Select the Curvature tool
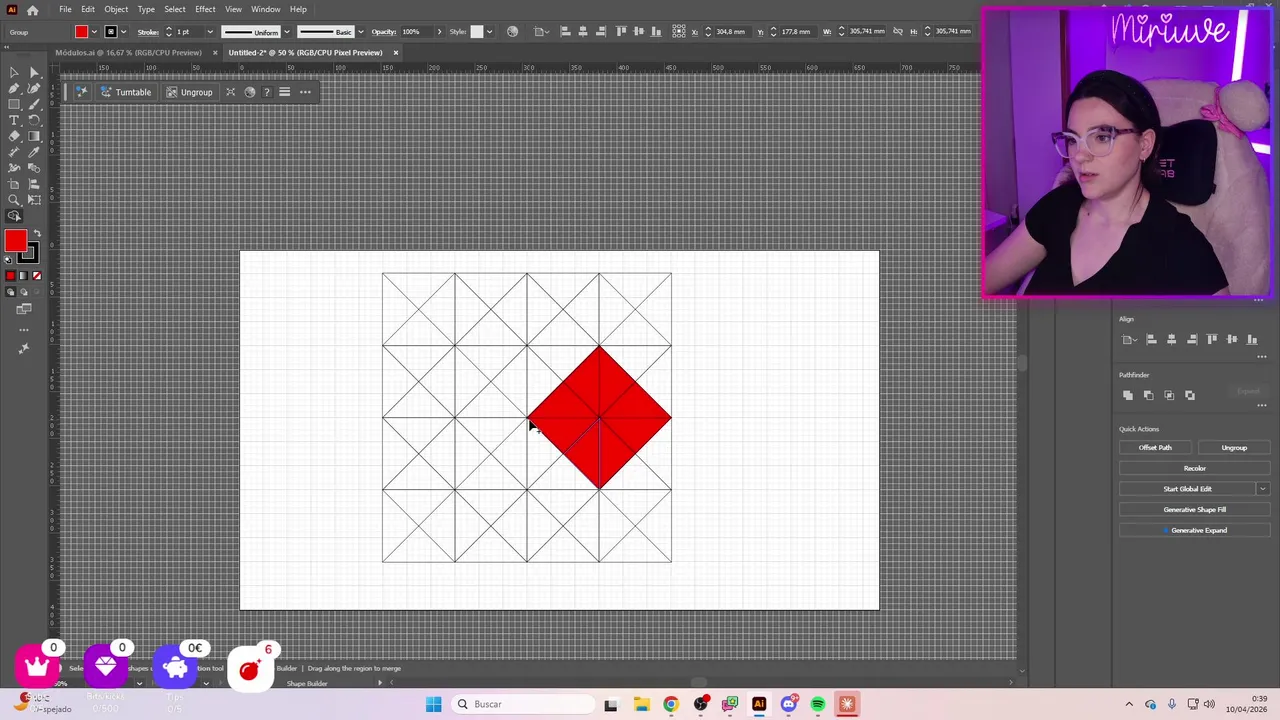 click(34, 88)
